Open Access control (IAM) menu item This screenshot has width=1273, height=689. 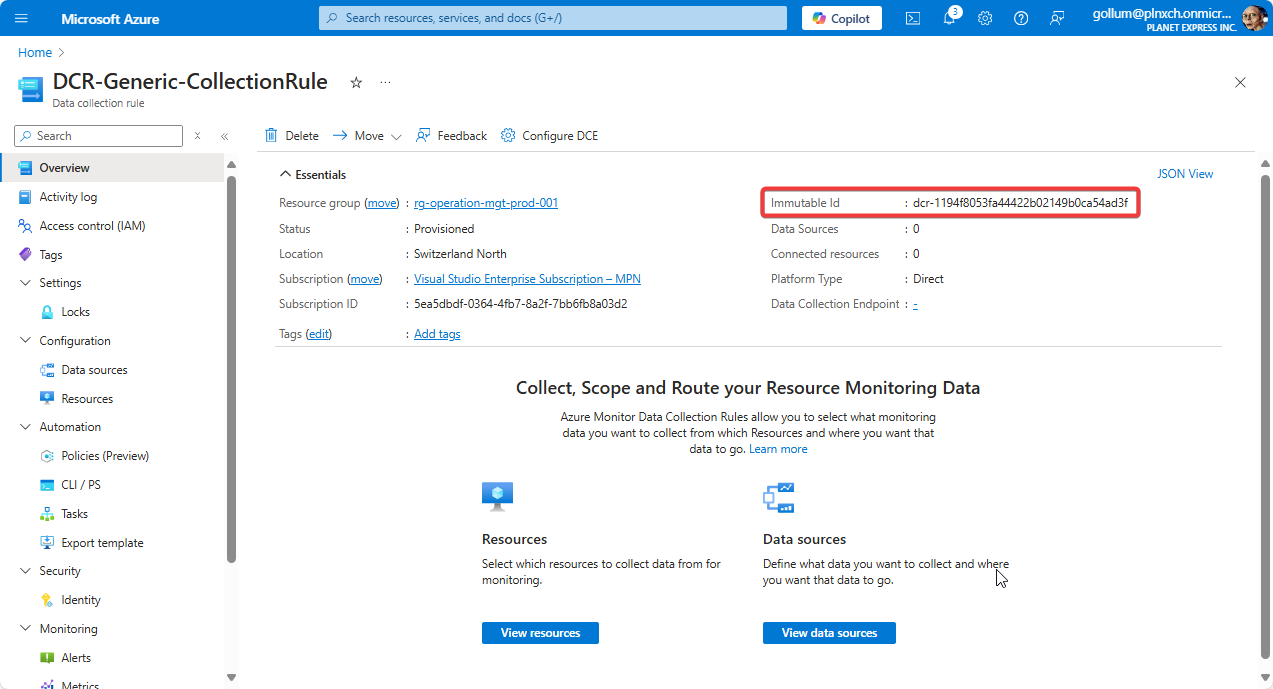(92, 226)
